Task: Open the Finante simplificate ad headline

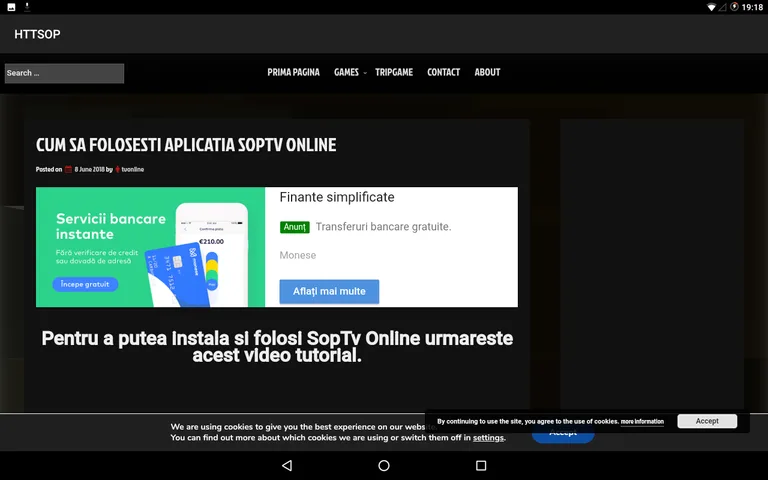Action: coord(337,197)
